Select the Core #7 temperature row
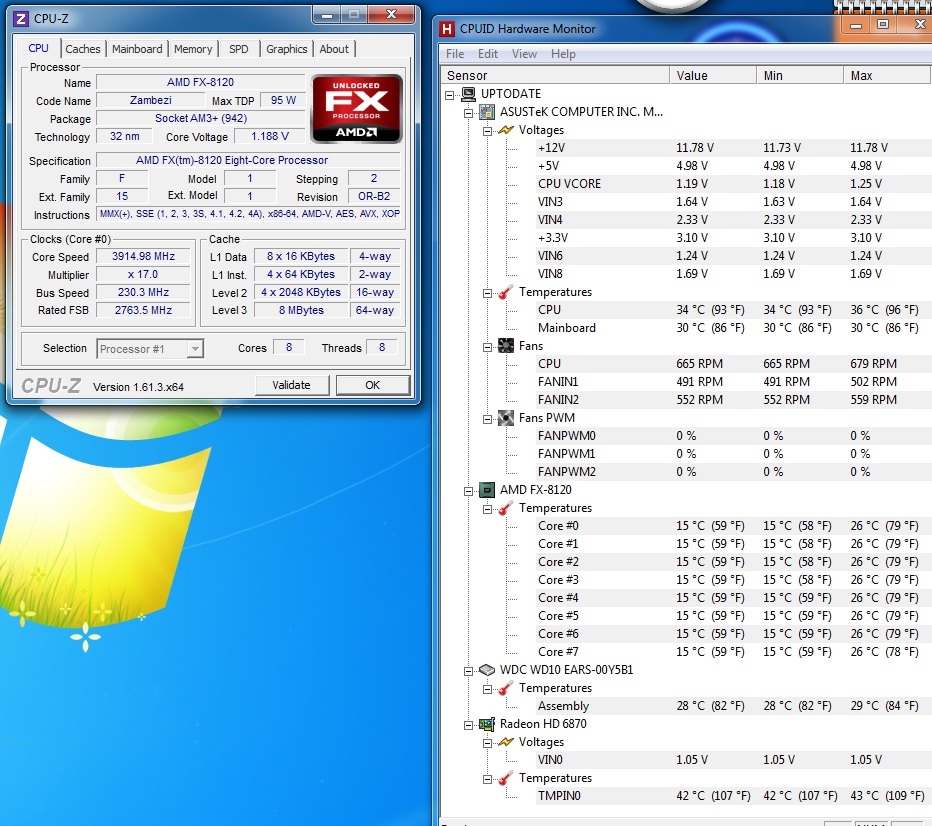Image resolution: width=932 pixels, height=826 pixels. click(x=733, y=652)
